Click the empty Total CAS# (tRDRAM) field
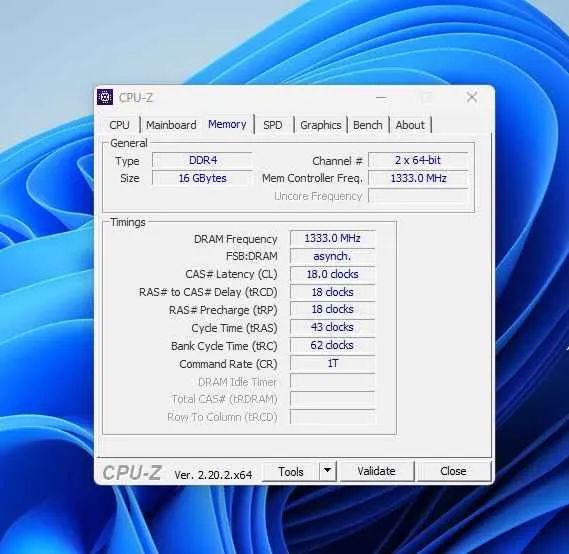The height and width of the screenshot is (554, 569). pyautogui.click(x=332, y=399)
